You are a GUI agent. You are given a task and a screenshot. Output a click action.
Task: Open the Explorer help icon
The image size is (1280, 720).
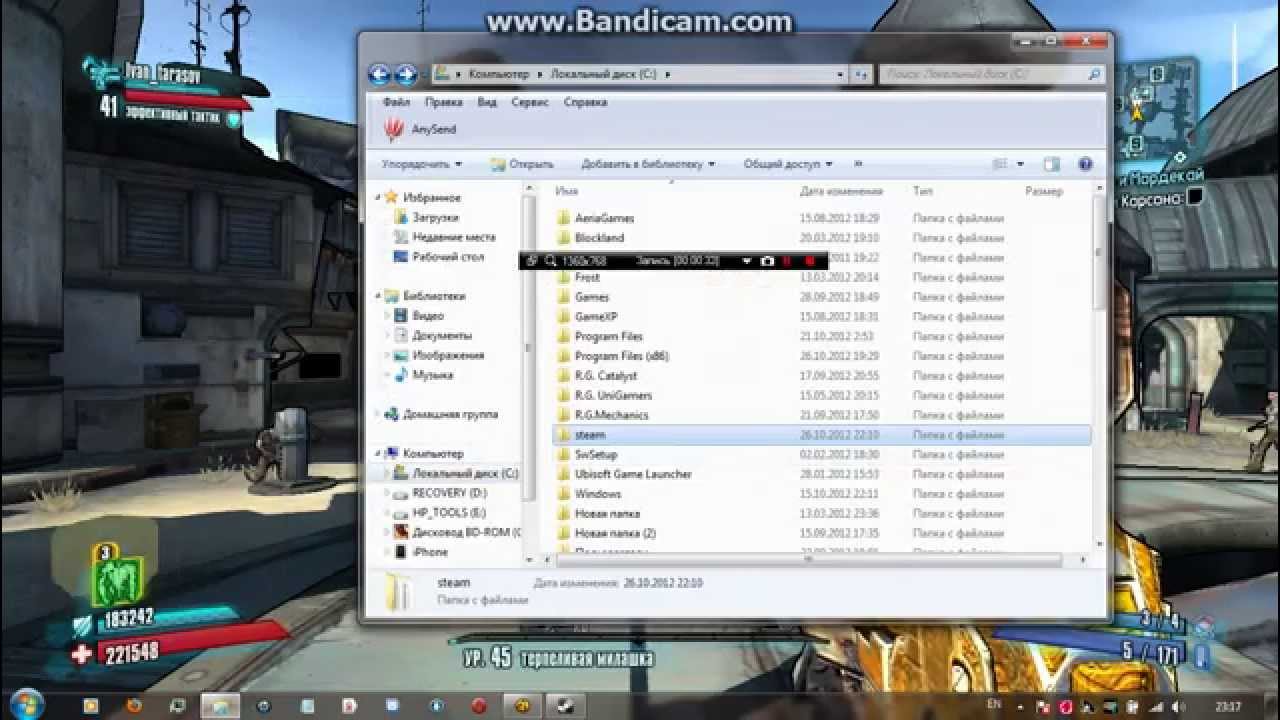[x=1085, y=164]
